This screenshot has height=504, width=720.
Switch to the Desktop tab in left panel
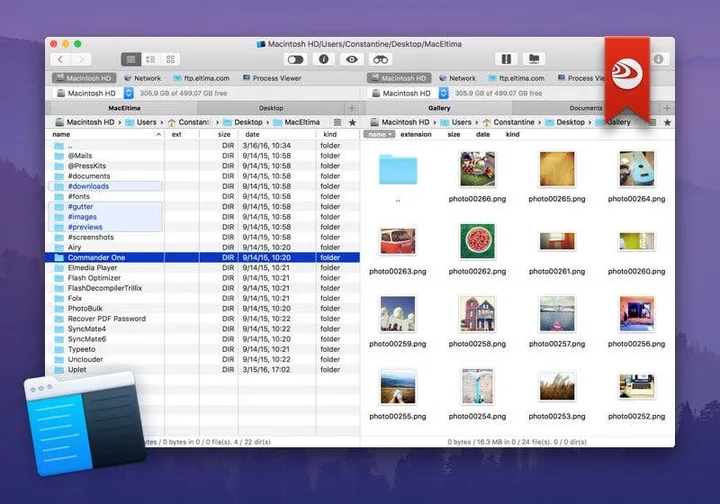(x=271, y=108)
